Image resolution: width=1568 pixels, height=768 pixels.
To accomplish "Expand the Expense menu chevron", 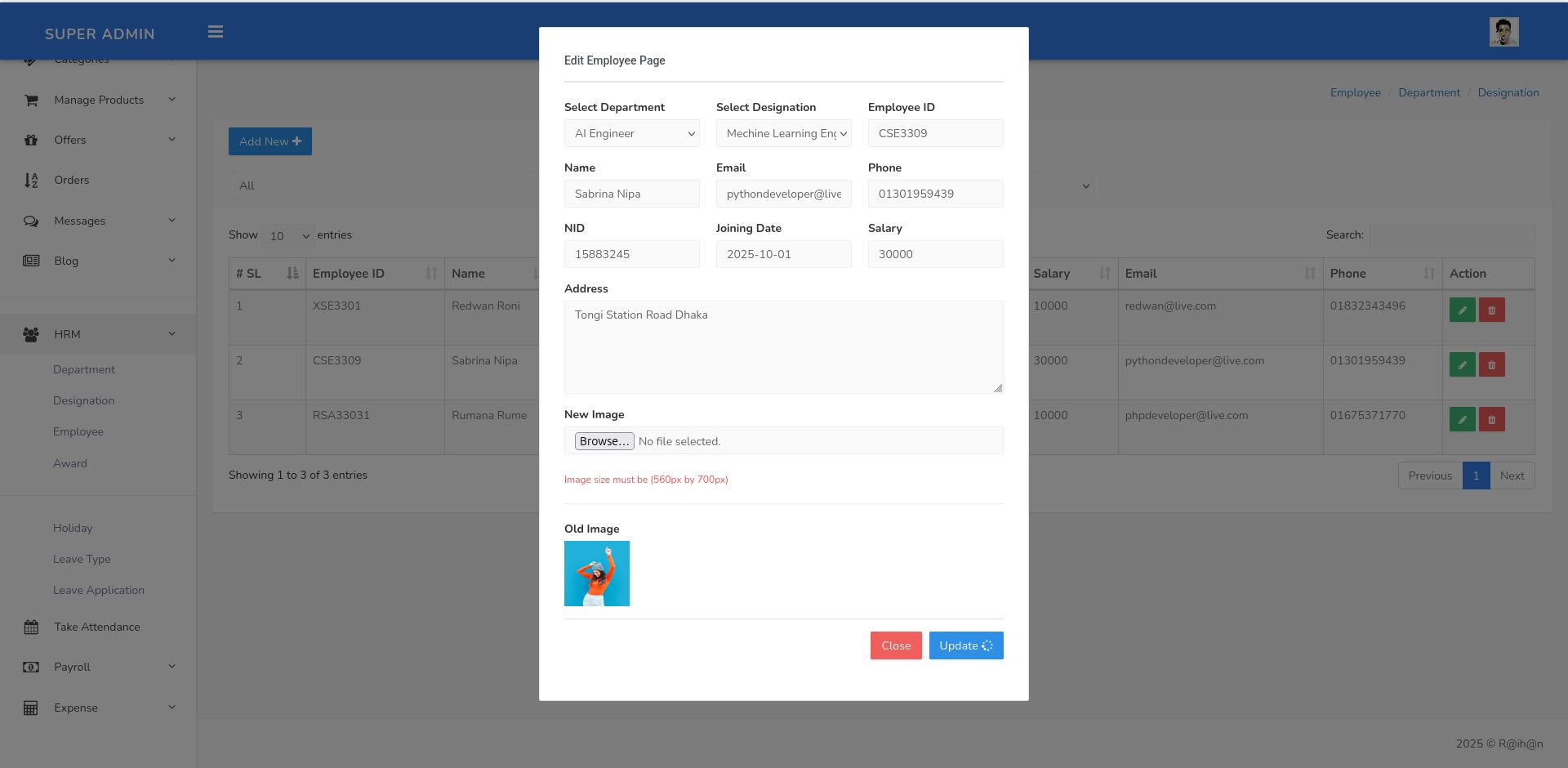I will (172, 707).
